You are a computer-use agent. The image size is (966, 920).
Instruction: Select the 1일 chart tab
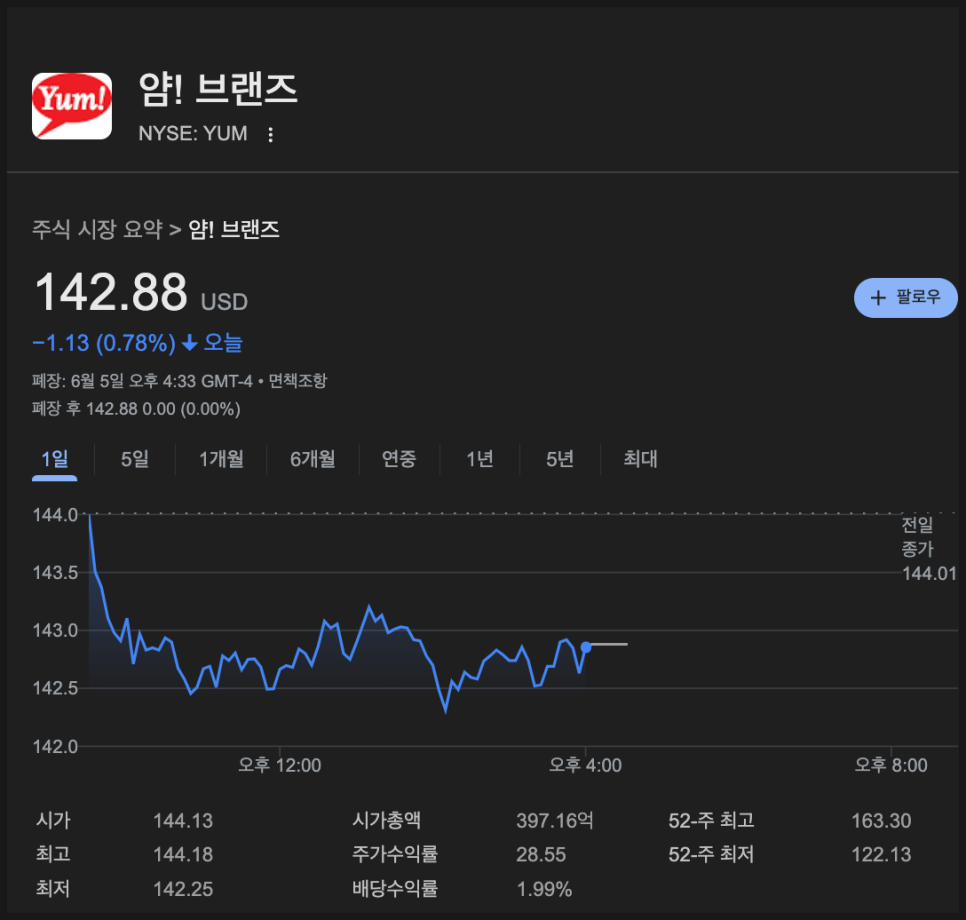pyautogui.click(x=55, y=459)
